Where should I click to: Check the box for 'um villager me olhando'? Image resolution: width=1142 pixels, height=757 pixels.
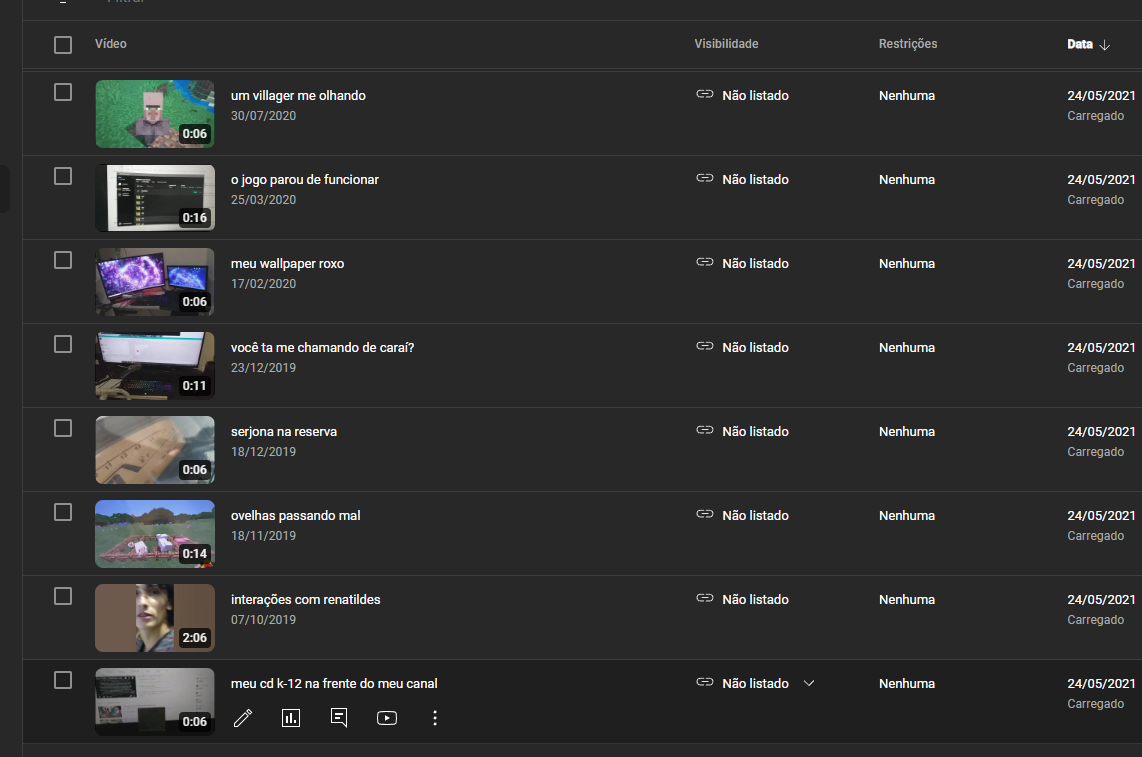63,93
